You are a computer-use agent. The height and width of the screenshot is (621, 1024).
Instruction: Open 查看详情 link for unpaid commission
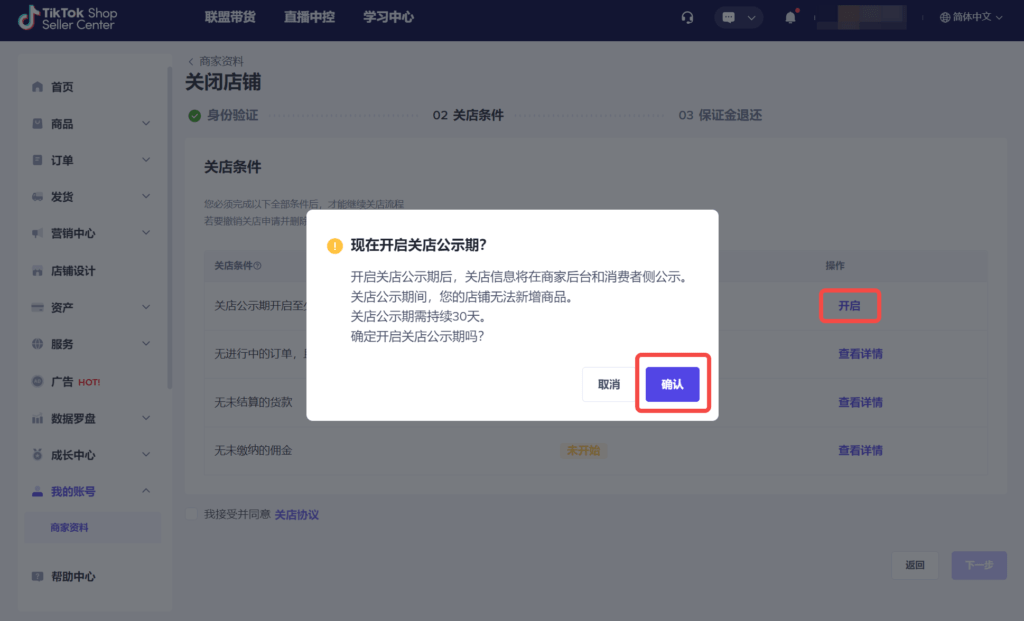[862, 450]
